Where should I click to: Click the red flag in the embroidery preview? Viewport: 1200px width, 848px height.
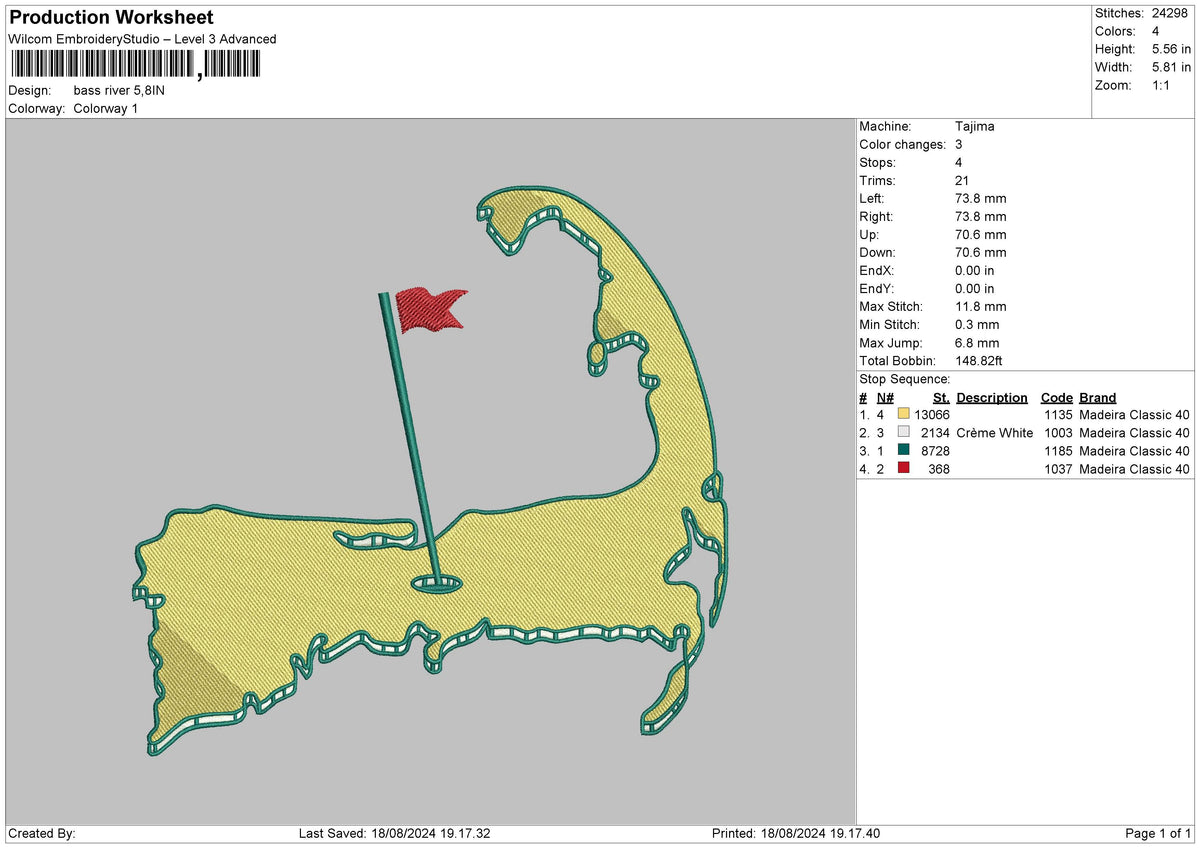(432, 309)
